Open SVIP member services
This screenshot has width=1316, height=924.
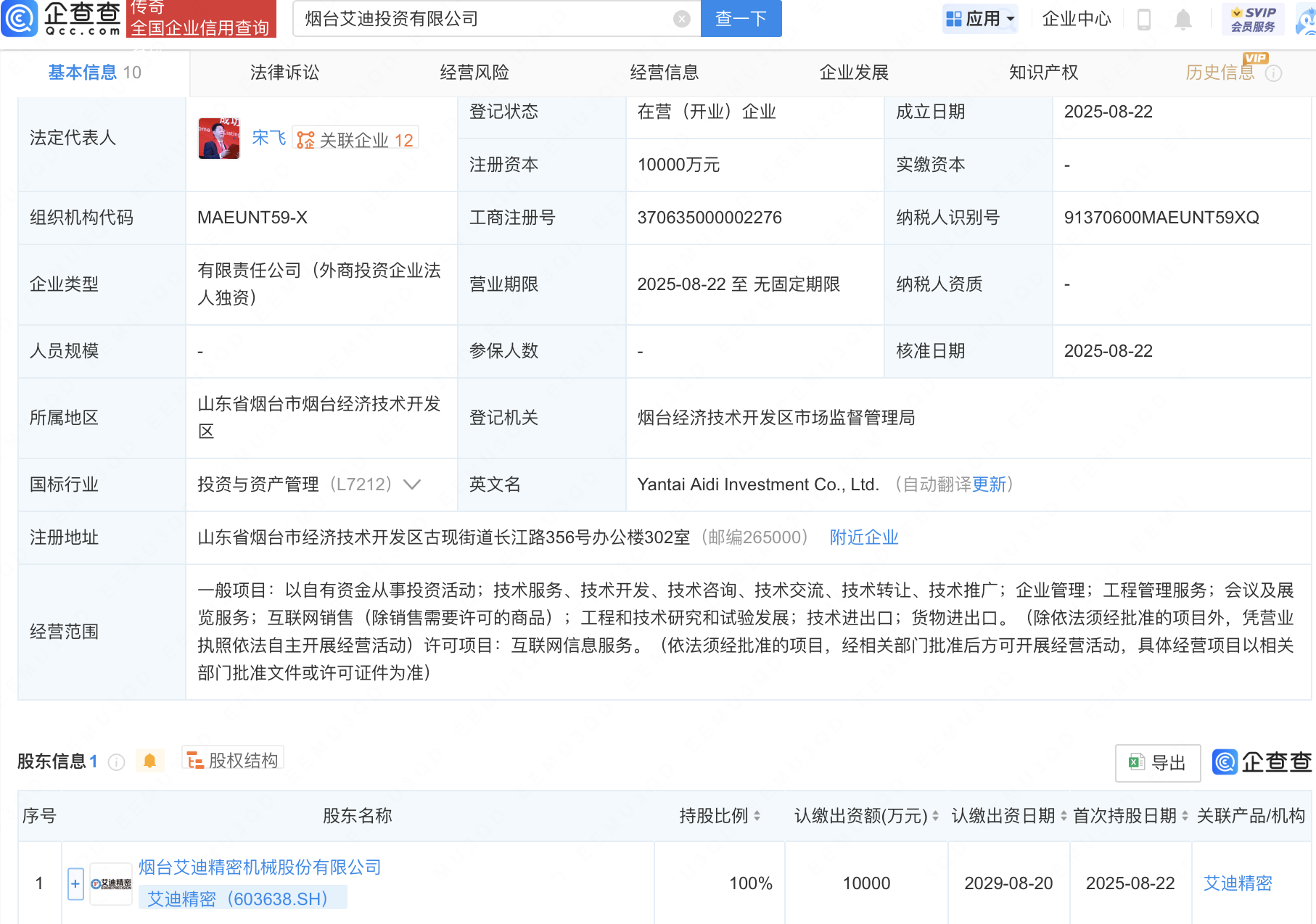pyautogui.click(x=1253, y=19)
